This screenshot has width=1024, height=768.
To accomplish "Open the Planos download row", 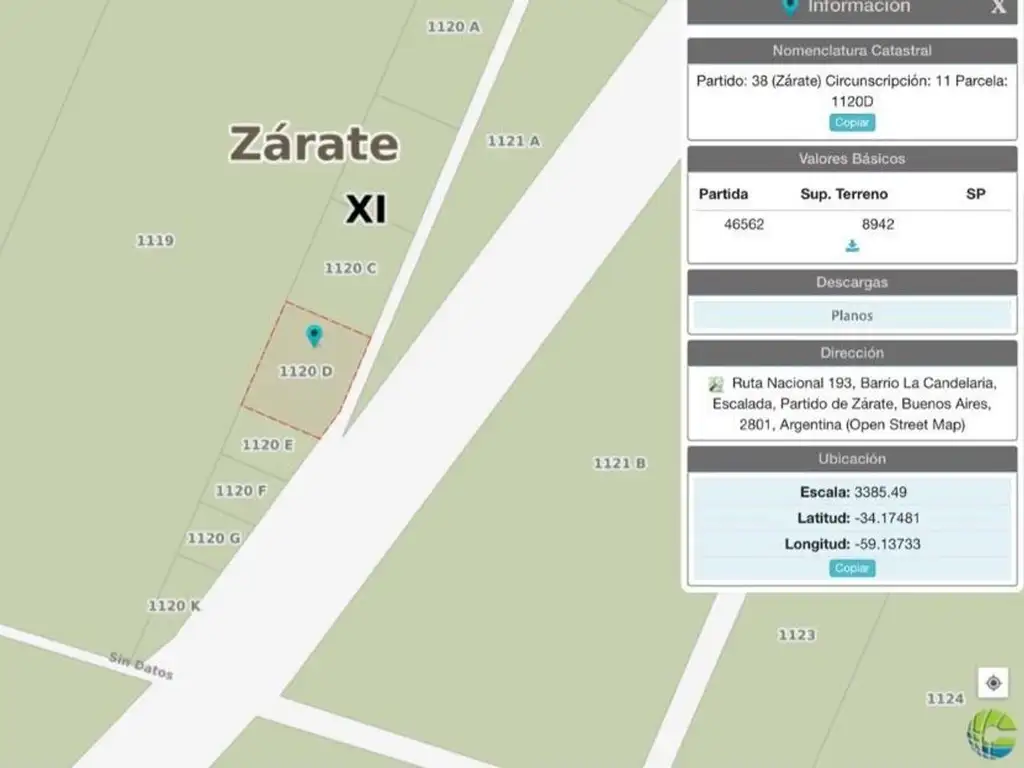I will (x=852, y=316).
